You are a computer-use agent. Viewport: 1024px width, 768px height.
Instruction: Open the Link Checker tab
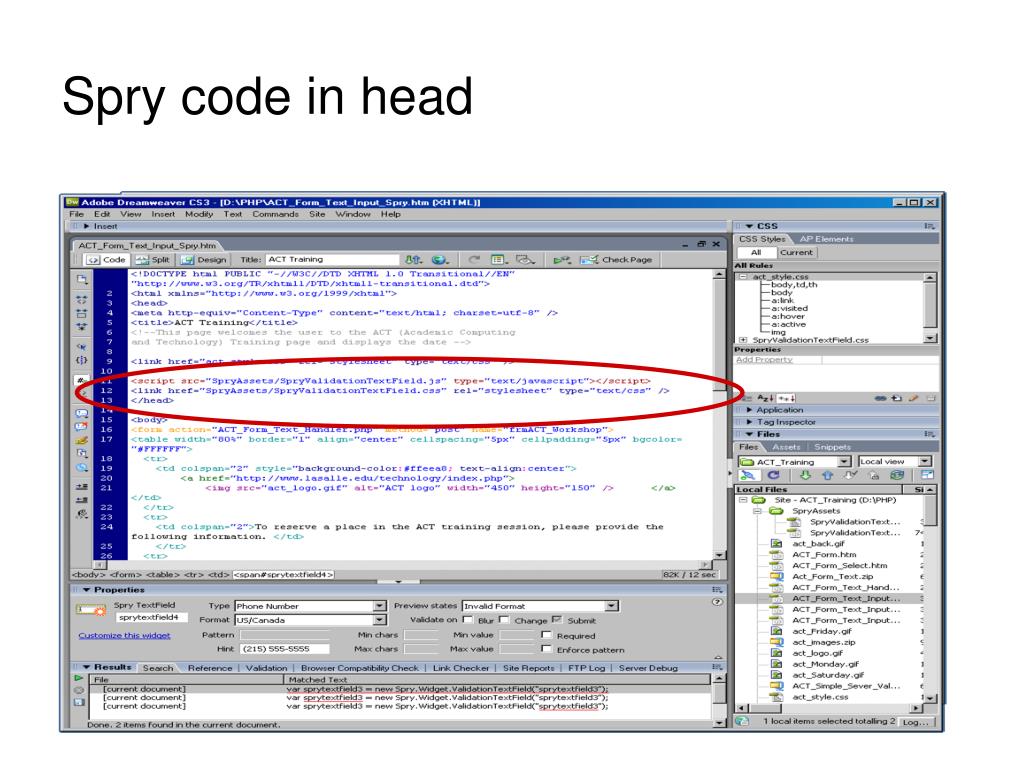pyautogui.click(x=460, y=668)
